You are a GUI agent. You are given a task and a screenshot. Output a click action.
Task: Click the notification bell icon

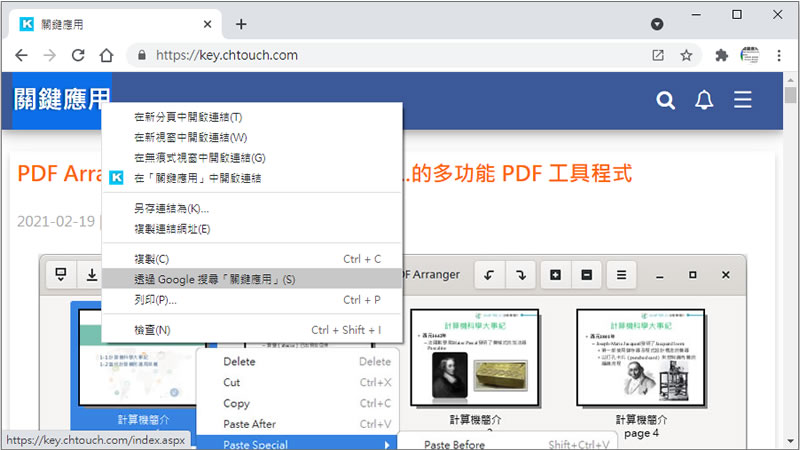[704, 100]
